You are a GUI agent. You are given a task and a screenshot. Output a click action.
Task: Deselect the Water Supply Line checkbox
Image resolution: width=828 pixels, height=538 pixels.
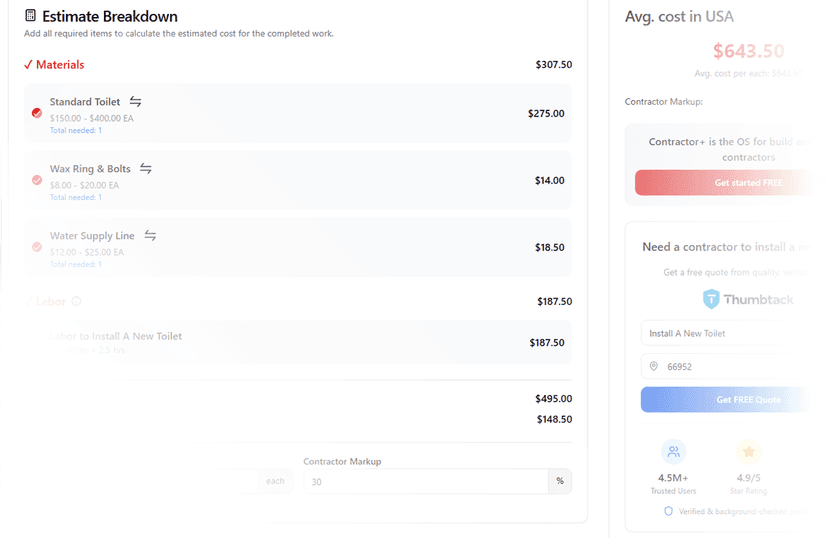tap(37, 247)
